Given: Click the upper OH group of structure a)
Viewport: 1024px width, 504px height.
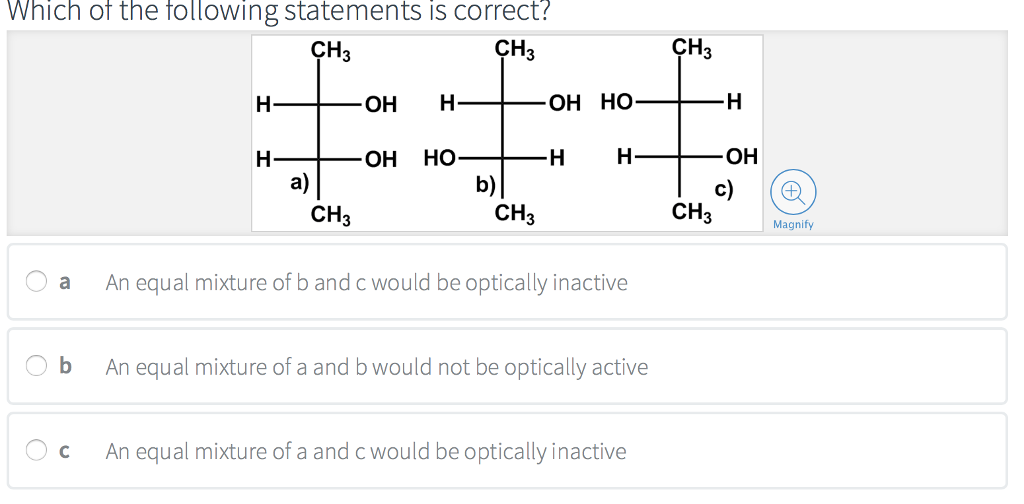Looking at the screenshot, I should pyautogui.click(x=380, y=103).
